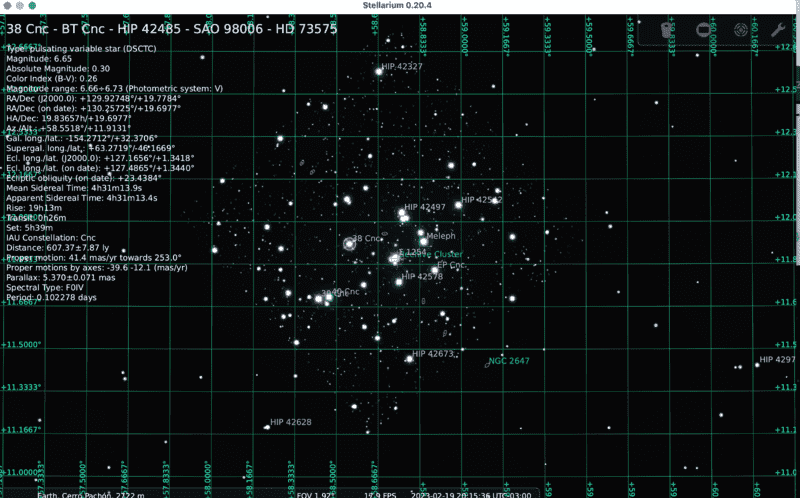
Task: Select the star labeled HIP 42673
Action: (408, 357)
